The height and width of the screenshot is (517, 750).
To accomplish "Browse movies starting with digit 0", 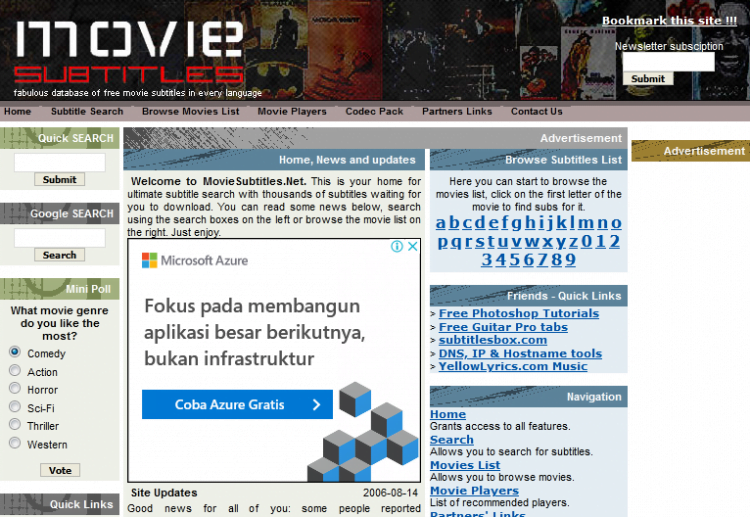I will 587,242.
